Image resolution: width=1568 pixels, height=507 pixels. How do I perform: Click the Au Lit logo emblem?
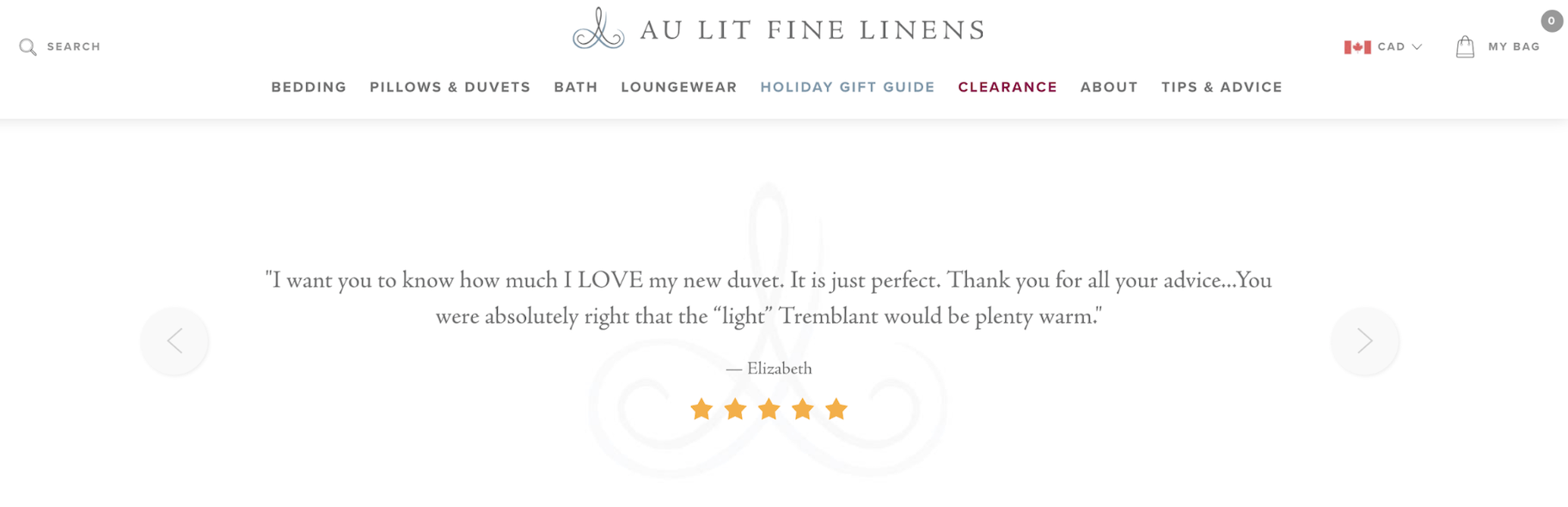click(598, 29)
